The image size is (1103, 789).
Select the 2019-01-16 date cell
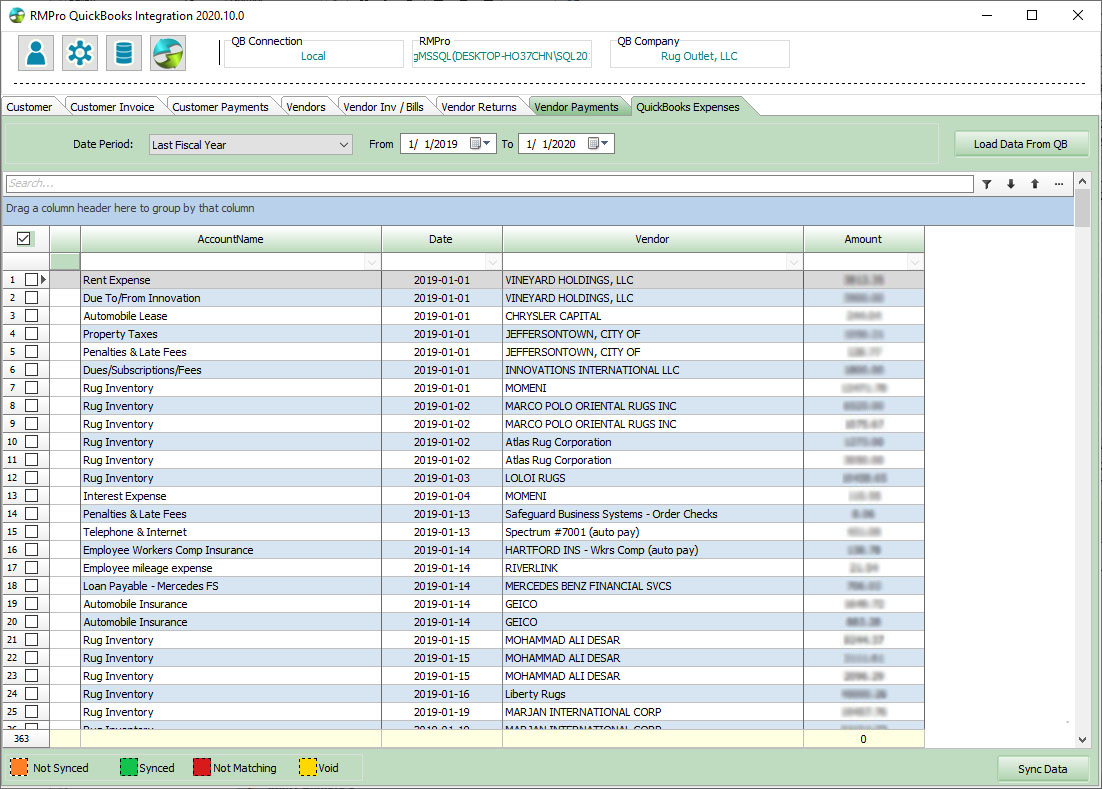tap(442, 694)
